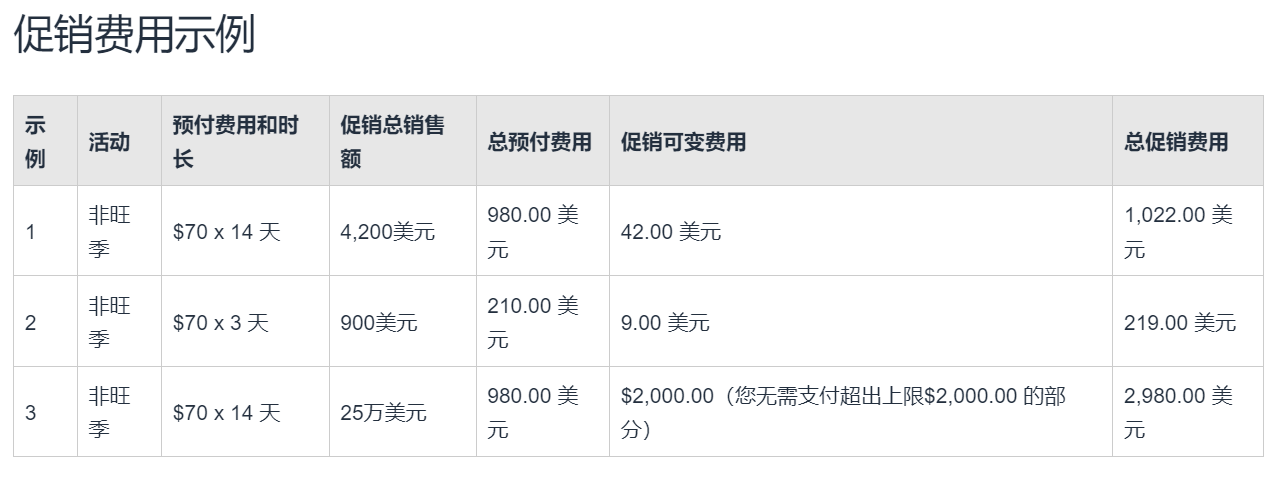Click the 活动 column header
Image resolution: width=1271 pixels, height=478 pixels.
(x=109, y=141)
